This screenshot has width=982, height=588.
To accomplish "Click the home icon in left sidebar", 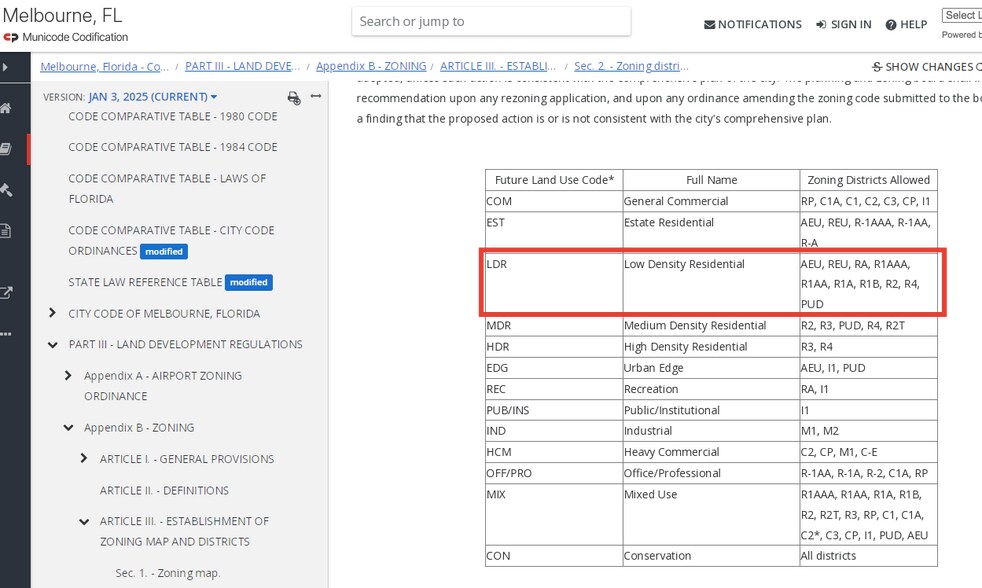I will (6, 108).
